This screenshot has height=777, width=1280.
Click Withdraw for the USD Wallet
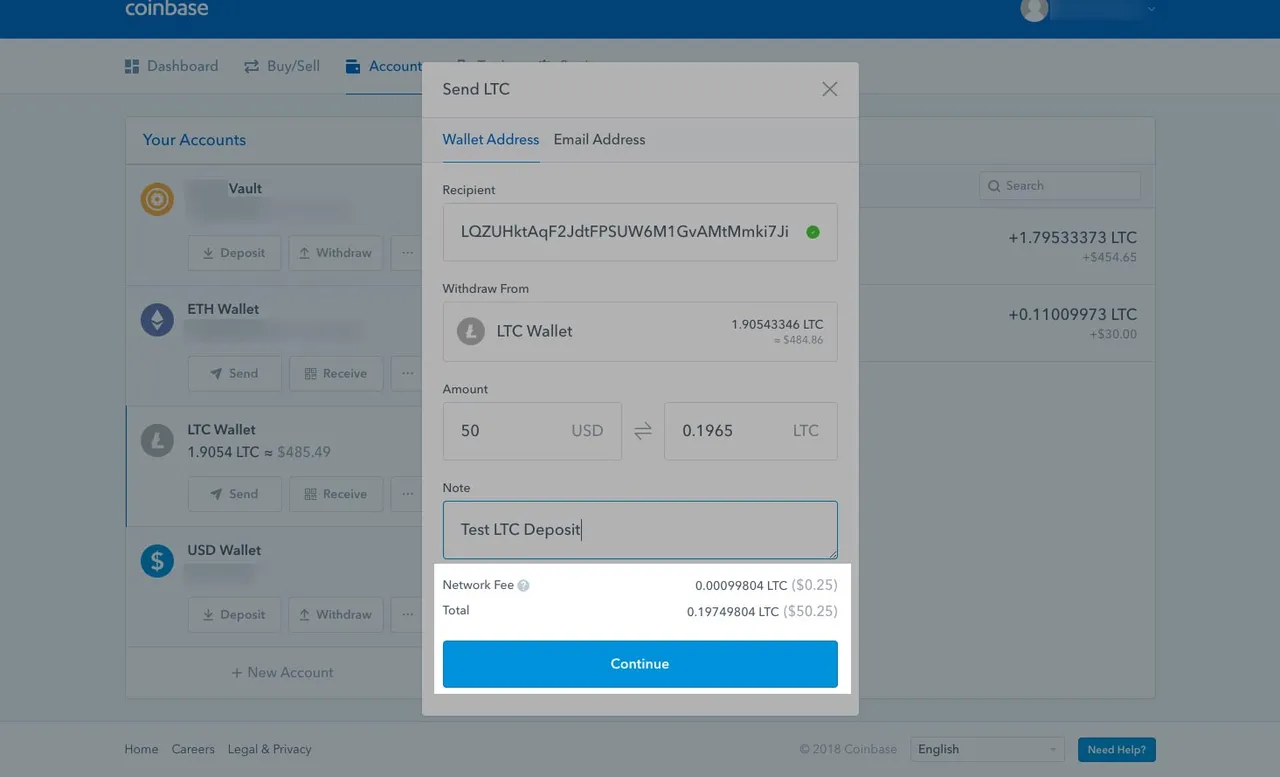pyautogui.click(x=336, y=615)
